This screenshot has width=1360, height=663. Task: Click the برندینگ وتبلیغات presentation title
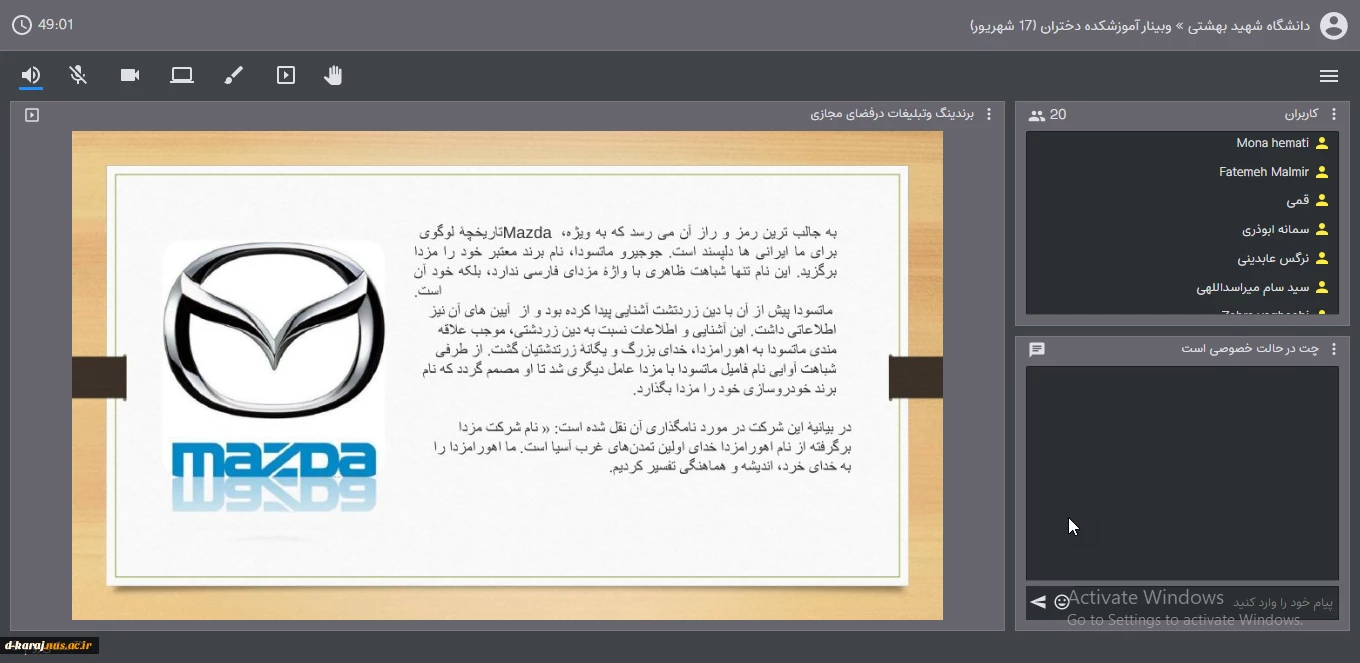tap(892, 114)
